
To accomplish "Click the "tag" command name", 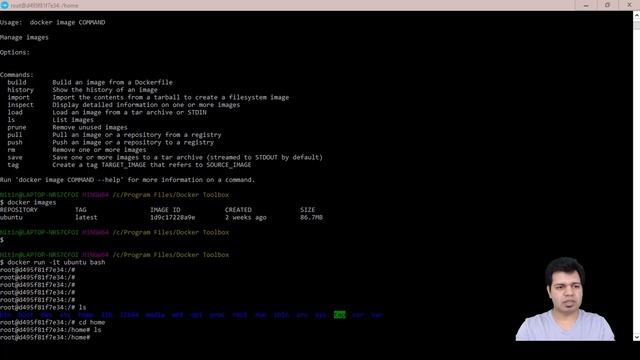I will tap(13, 165).
